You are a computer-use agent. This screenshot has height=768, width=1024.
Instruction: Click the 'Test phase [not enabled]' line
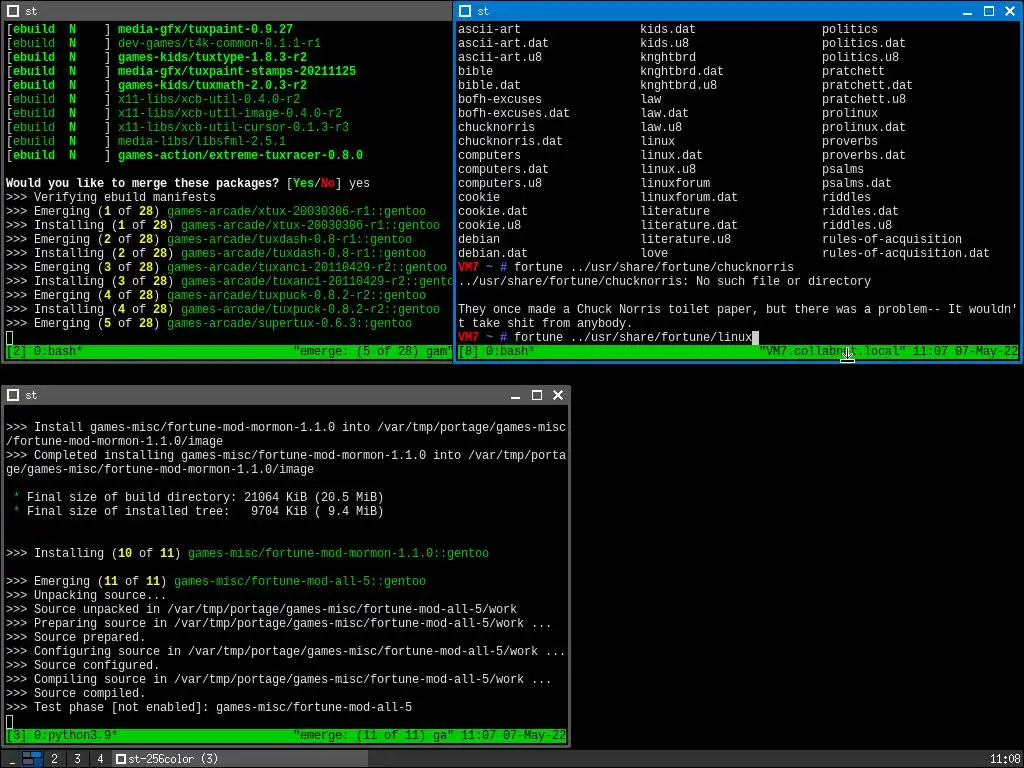coord(209,707)
